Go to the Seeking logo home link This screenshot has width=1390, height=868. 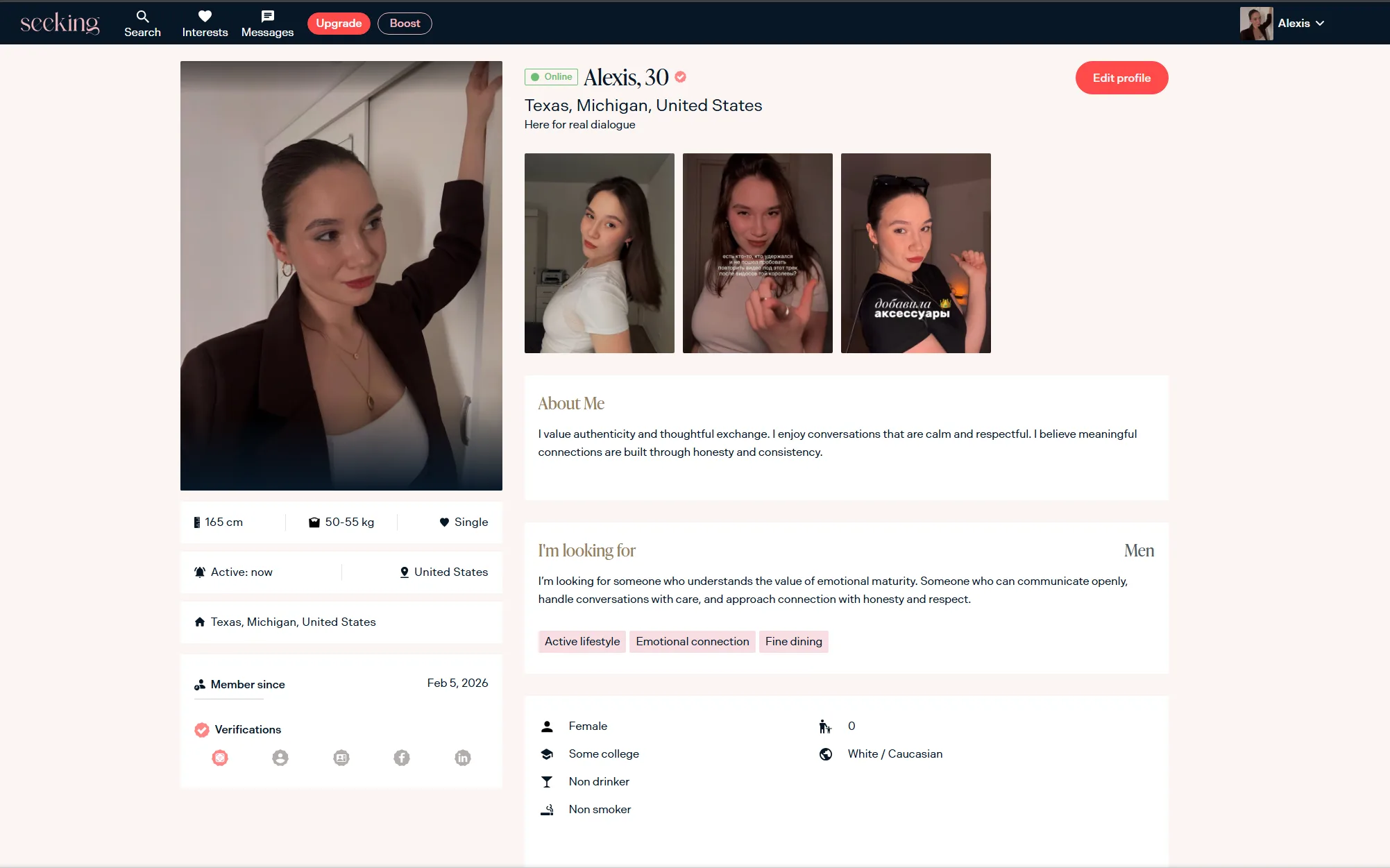coord(60,24)
